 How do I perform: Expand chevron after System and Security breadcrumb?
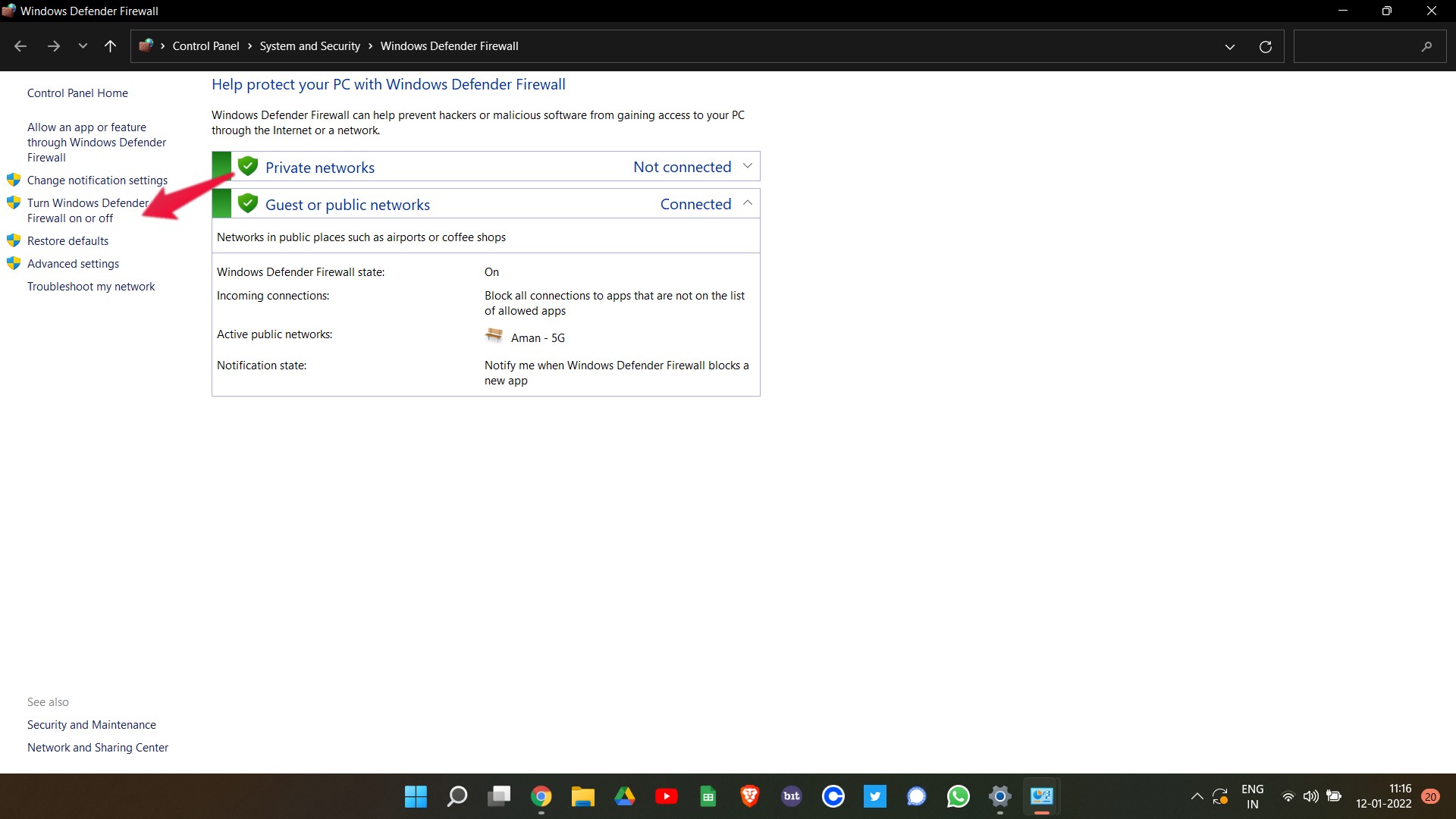pos(370,46)
